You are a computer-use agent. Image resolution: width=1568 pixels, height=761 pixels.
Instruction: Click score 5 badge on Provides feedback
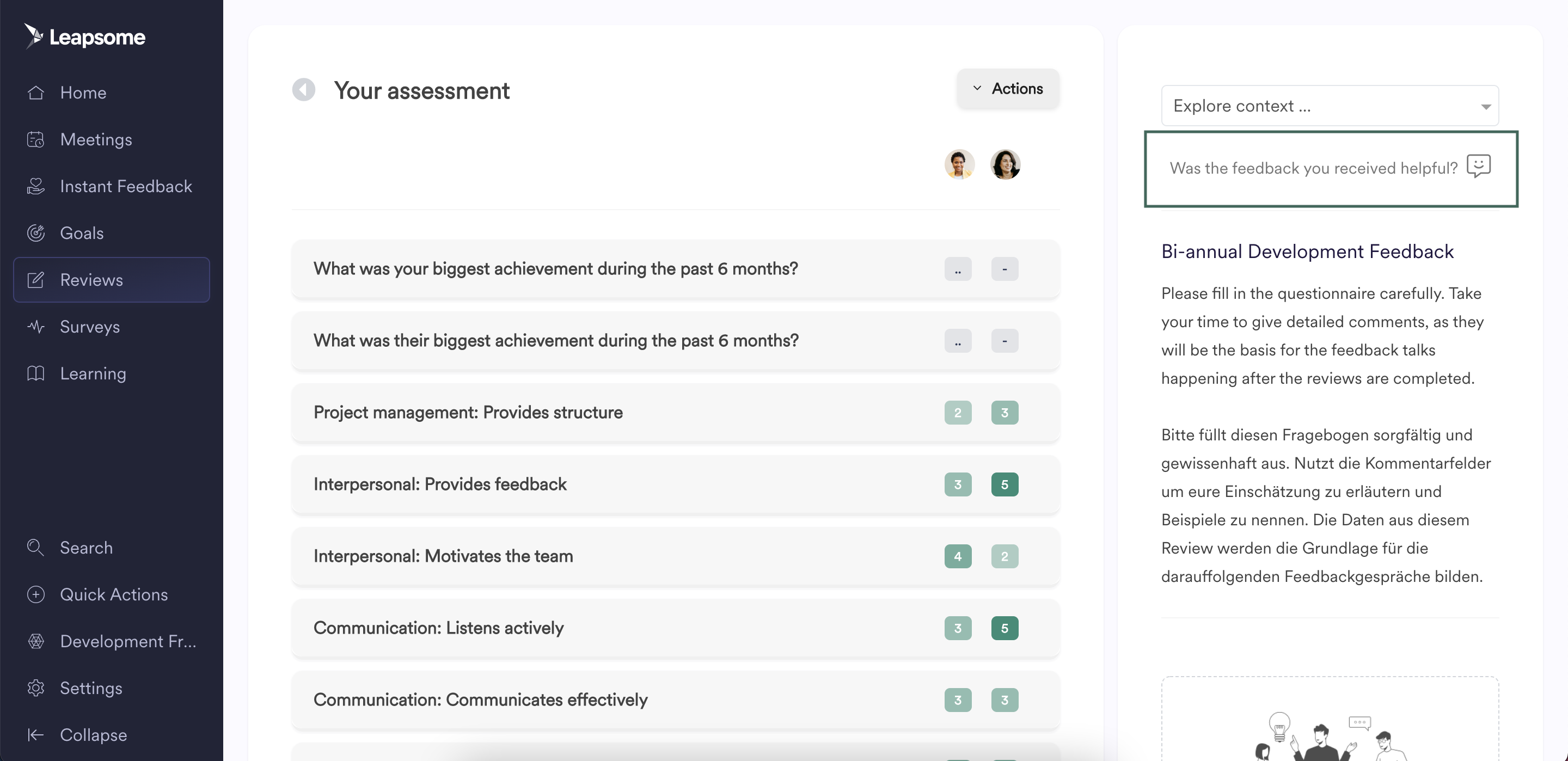1005,484
